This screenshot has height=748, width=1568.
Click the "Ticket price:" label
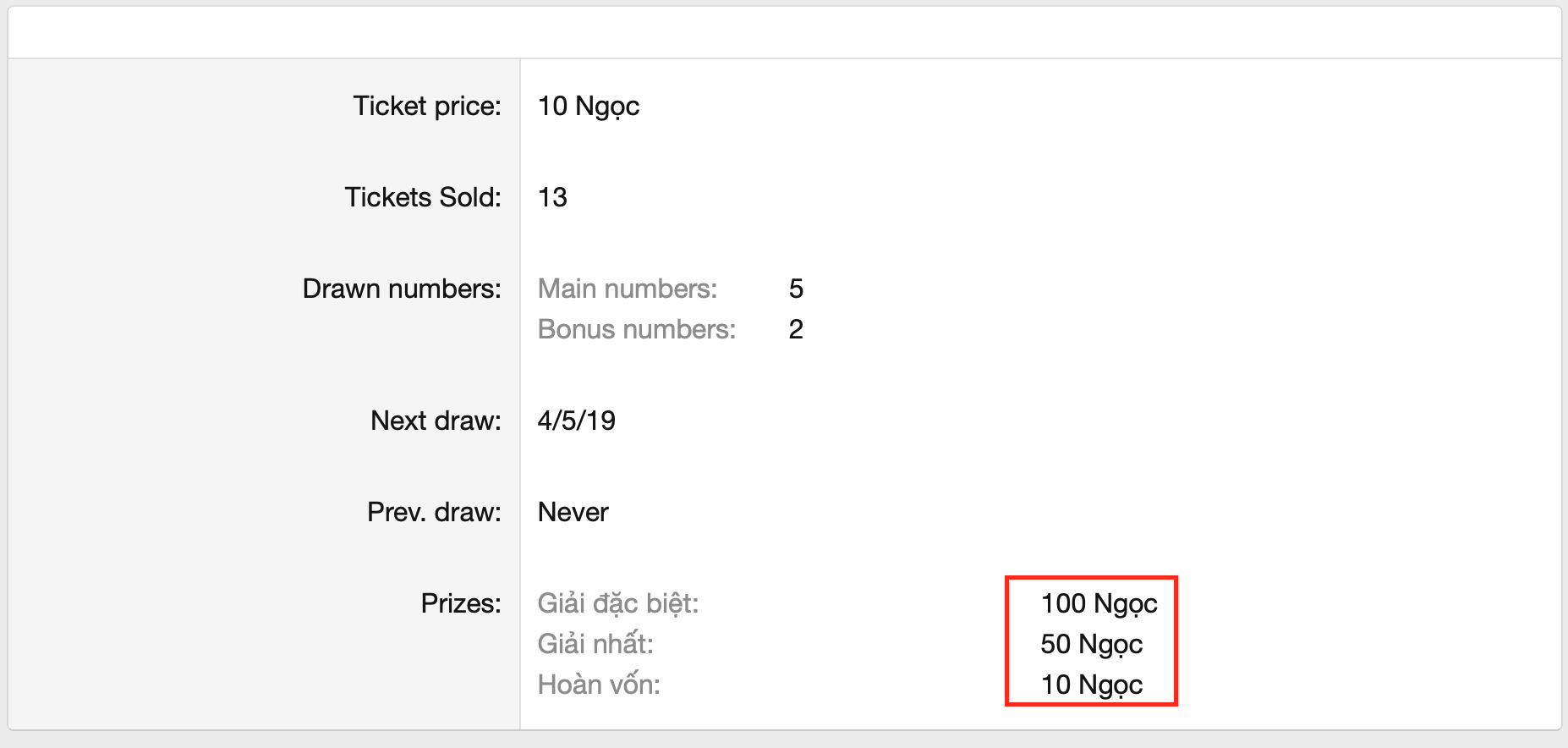click(427, 106)
